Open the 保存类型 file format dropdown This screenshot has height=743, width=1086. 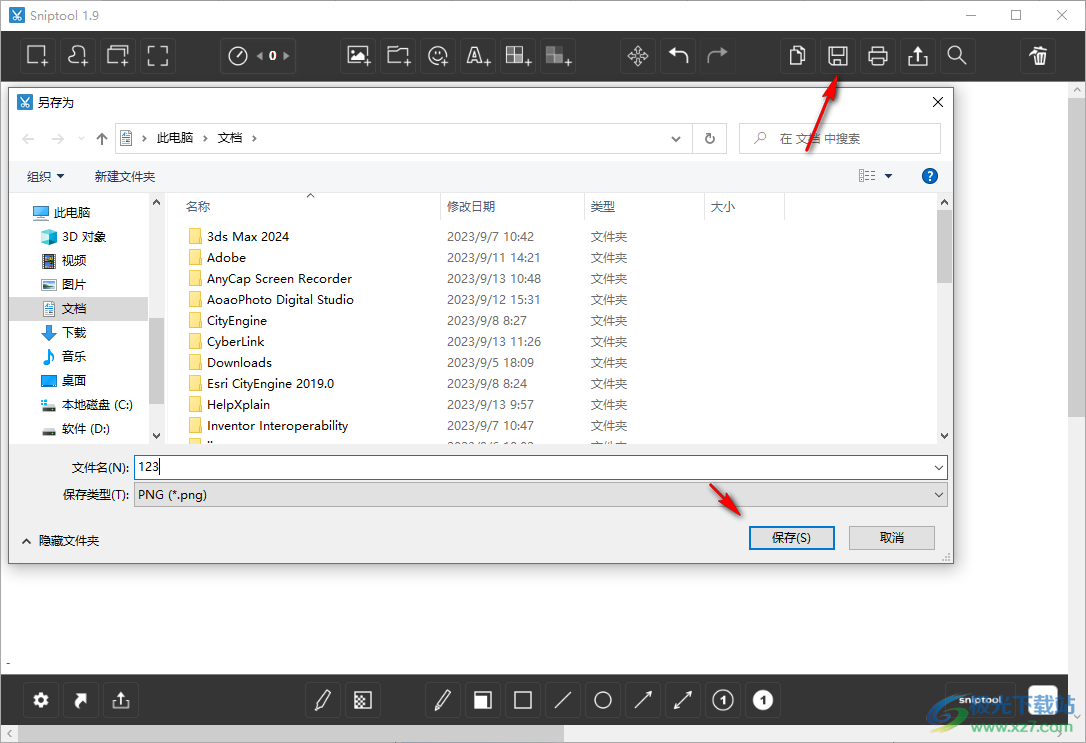[x=937, y=494]
